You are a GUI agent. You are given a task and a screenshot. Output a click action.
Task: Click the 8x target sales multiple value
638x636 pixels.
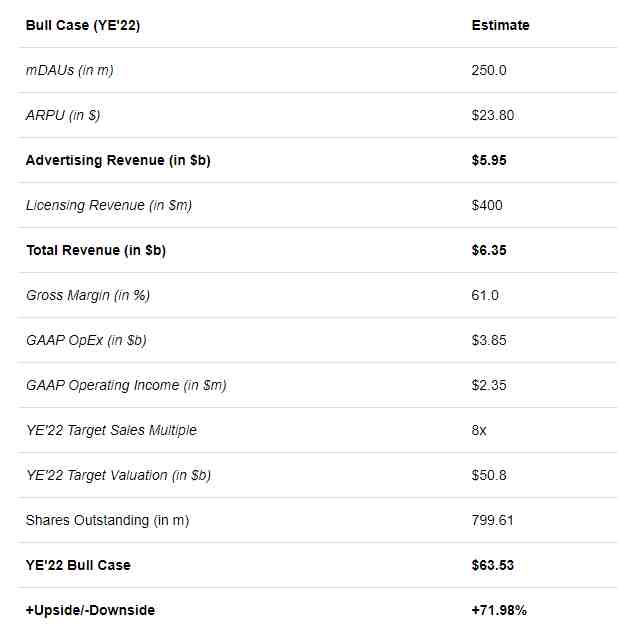click(x=479, y=430)
